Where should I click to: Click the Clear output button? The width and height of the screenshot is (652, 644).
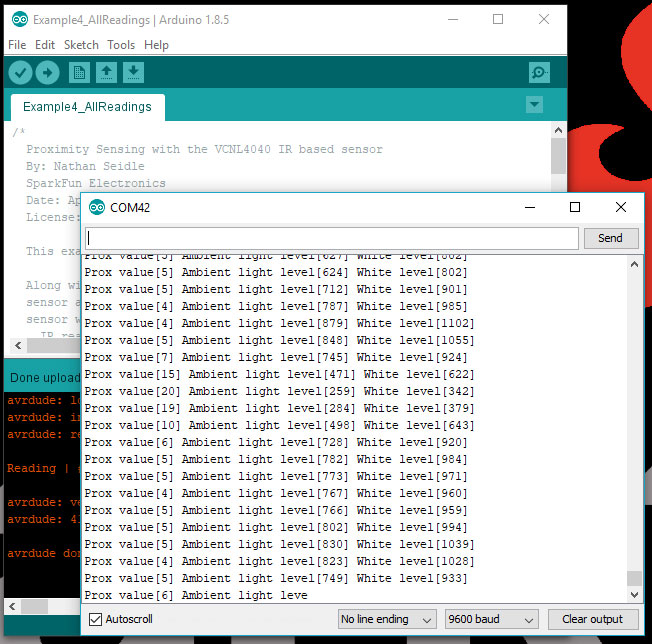point(593,619)
